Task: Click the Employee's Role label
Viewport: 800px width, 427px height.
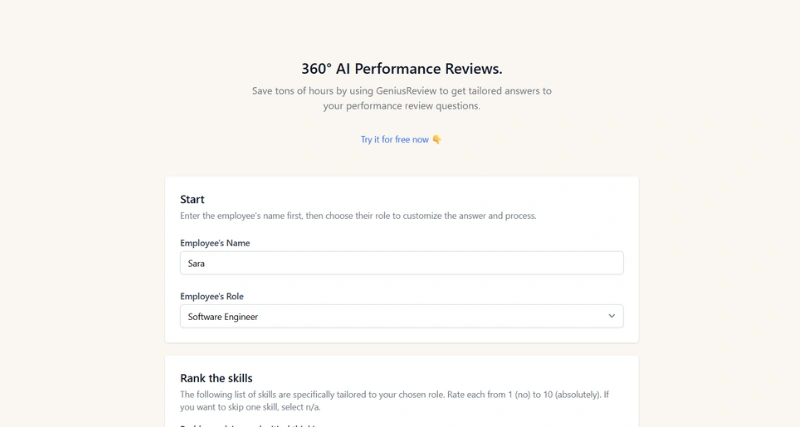Action: (x=212, y=296)
